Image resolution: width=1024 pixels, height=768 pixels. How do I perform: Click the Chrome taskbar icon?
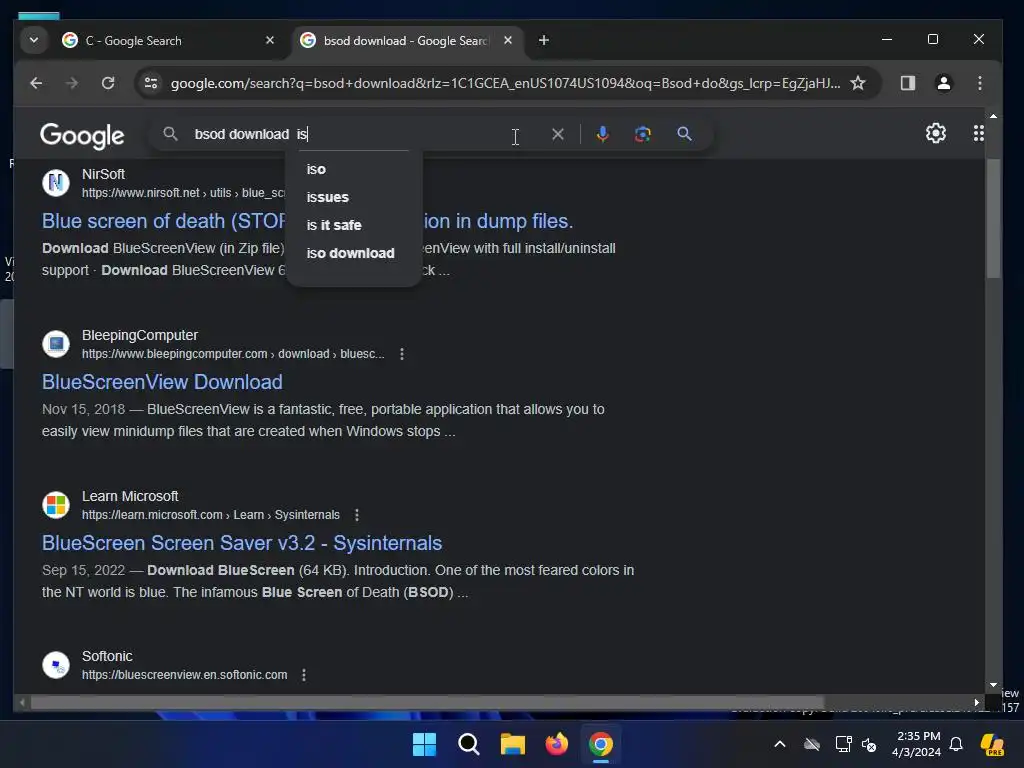click(x=601, y=744)
